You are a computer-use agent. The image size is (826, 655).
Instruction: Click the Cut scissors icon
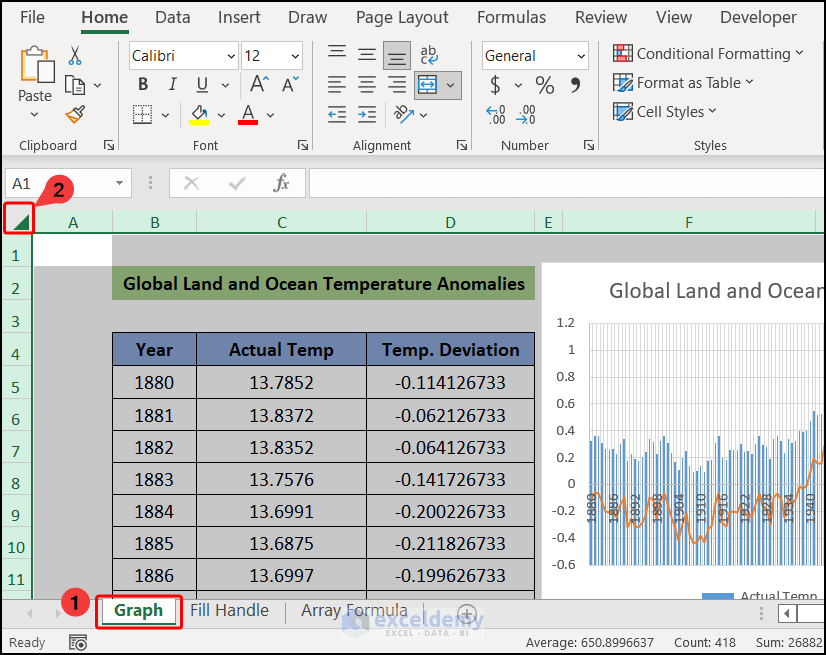coord(75,56)
